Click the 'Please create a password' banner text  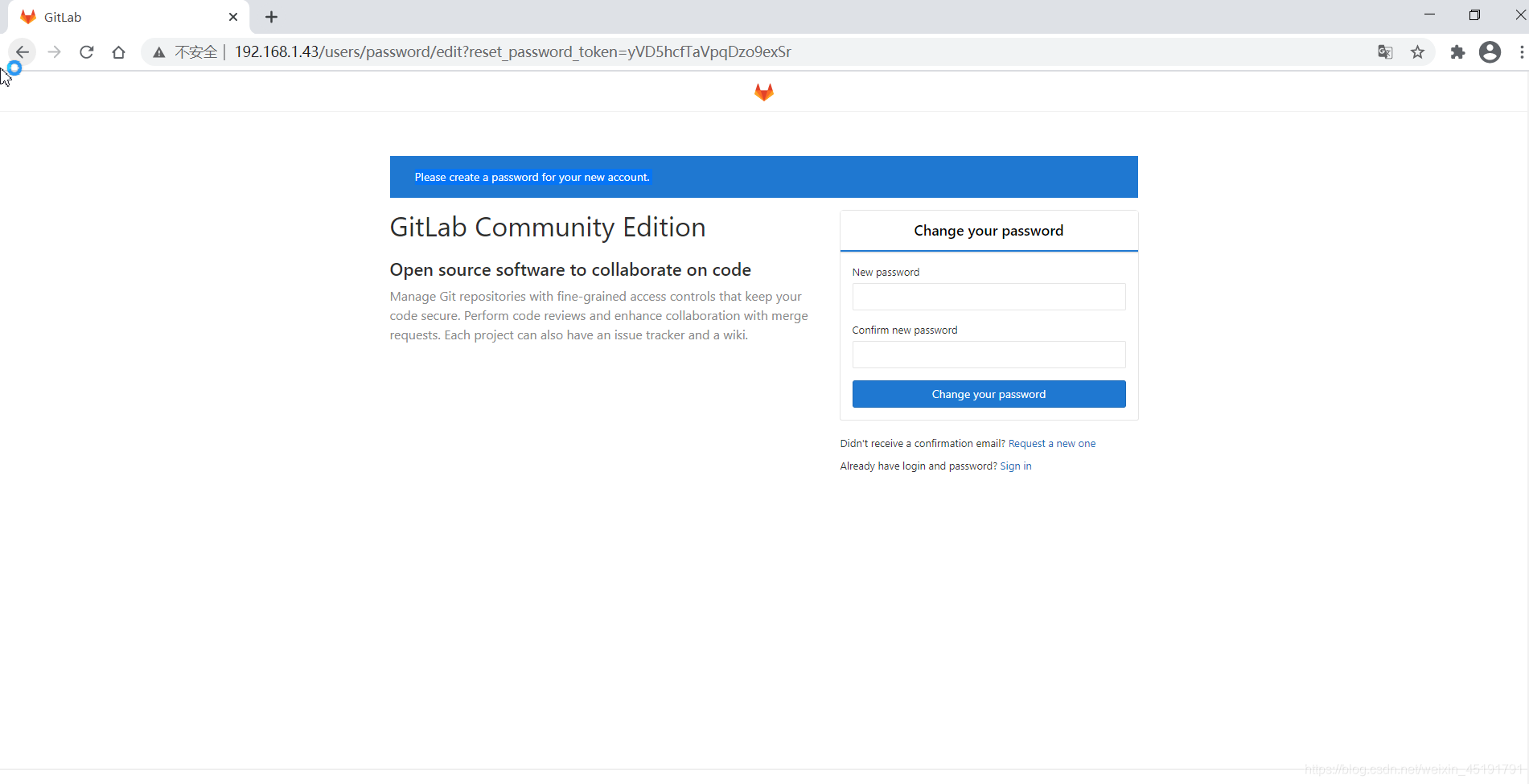point(532,178)
